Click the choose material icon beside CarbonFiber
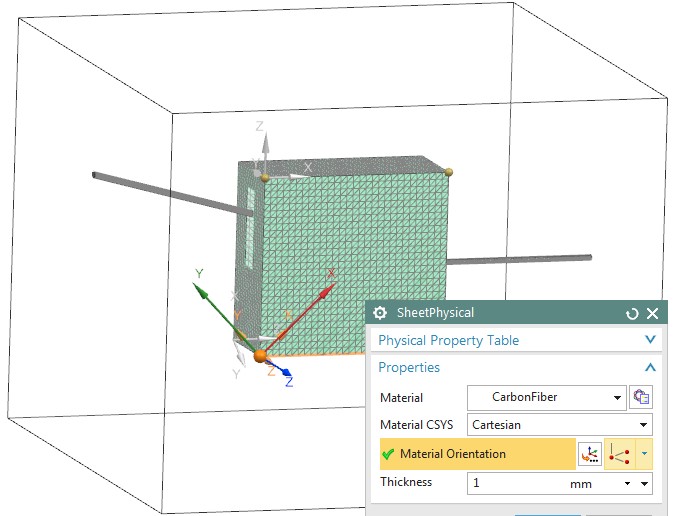Image resolution: width=674 pixels, height=516 pixels. (641, 397)
